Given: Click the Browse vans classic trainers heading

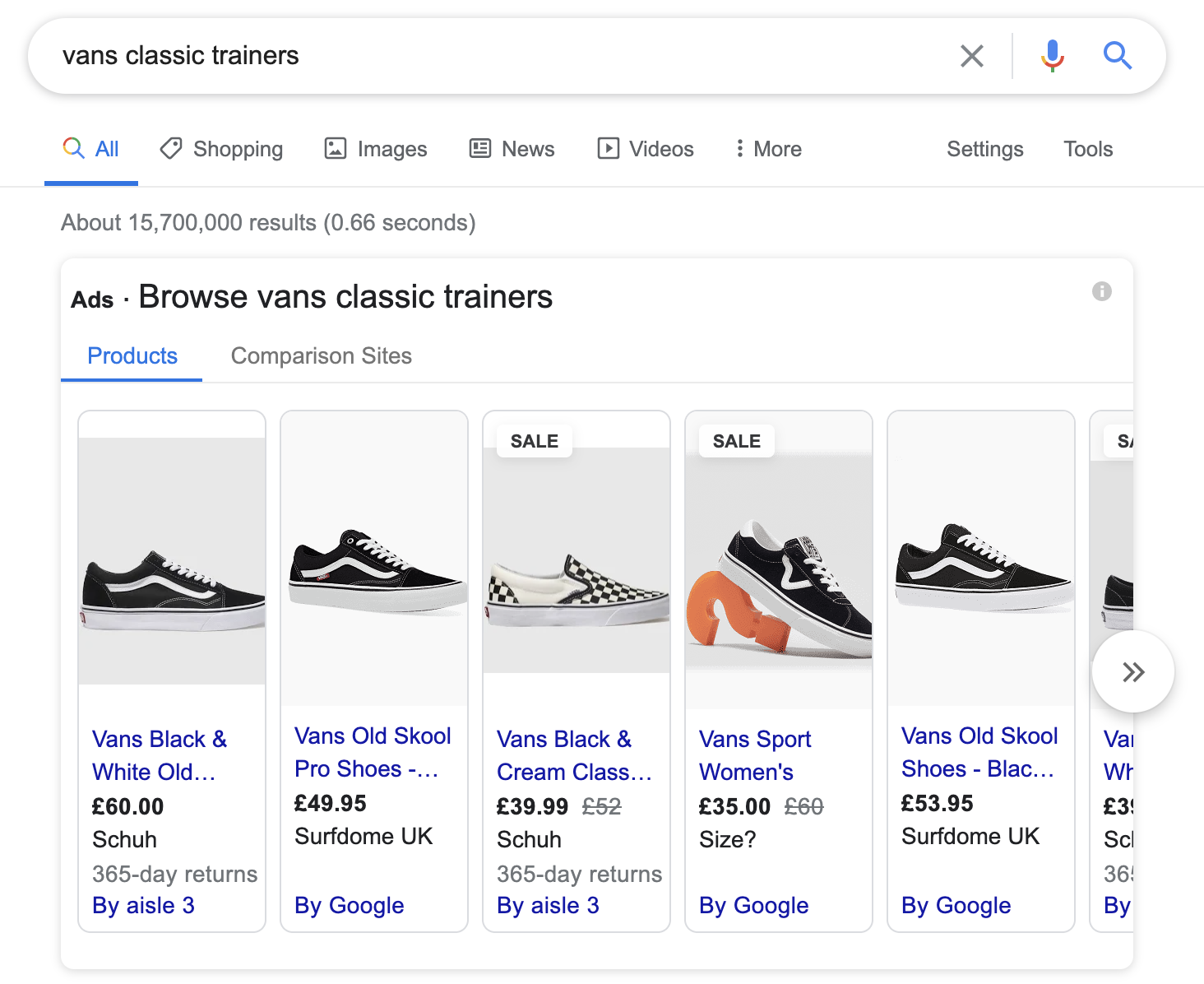Looking at the screenshot, I should pos(345,296).
